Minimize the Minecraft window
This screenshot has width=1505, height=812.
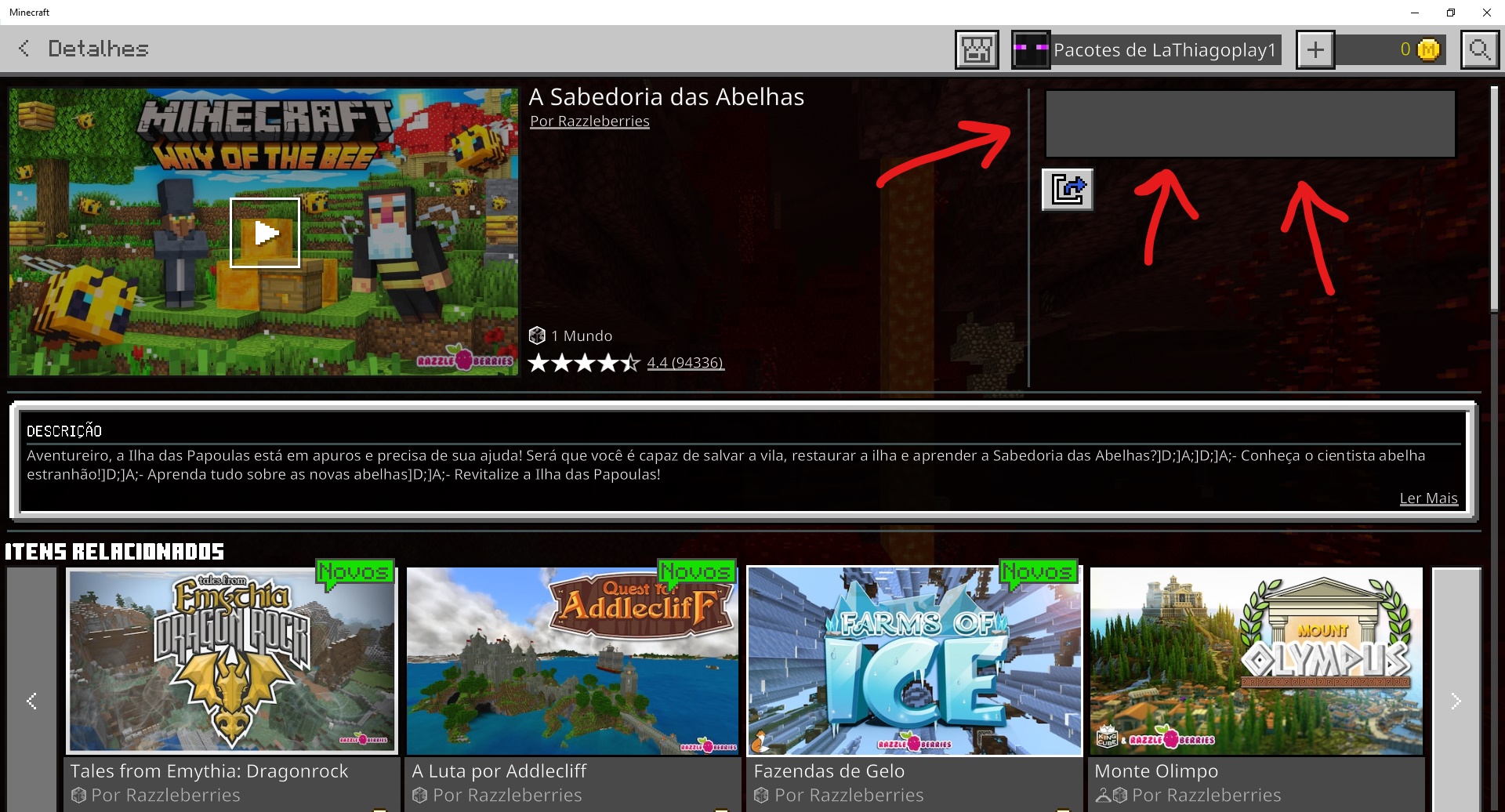[1415, 13]
